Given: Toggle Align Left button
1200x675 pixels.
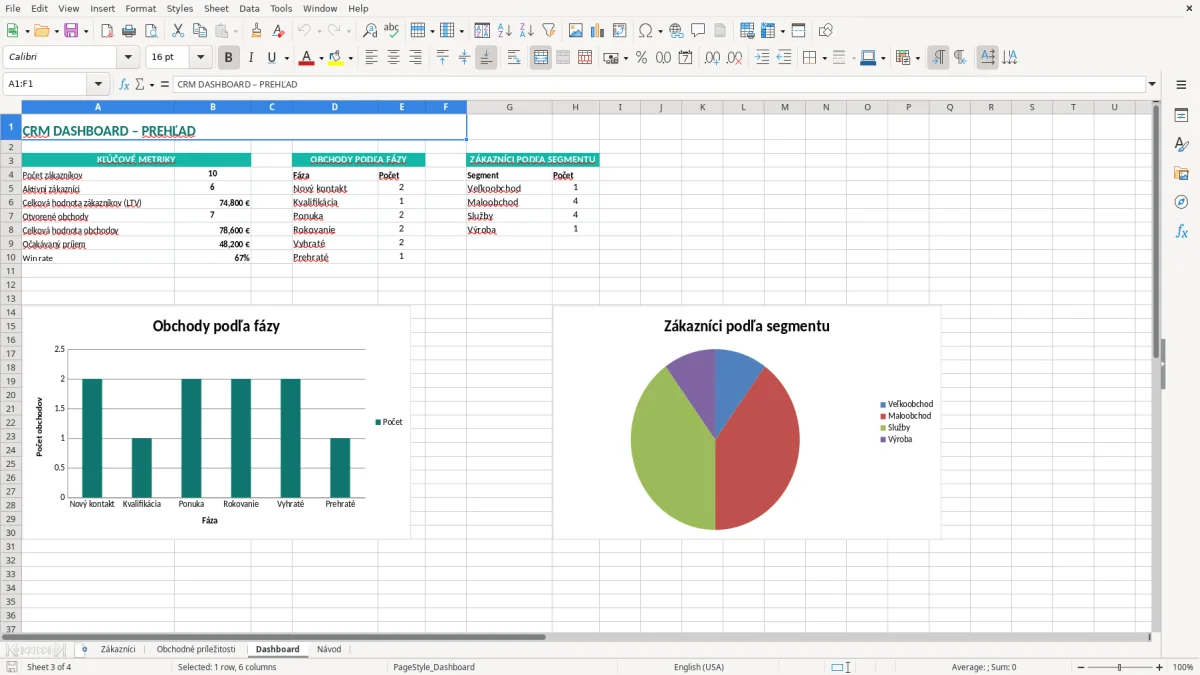Looking at the screenshot, I should pos(371,58).
